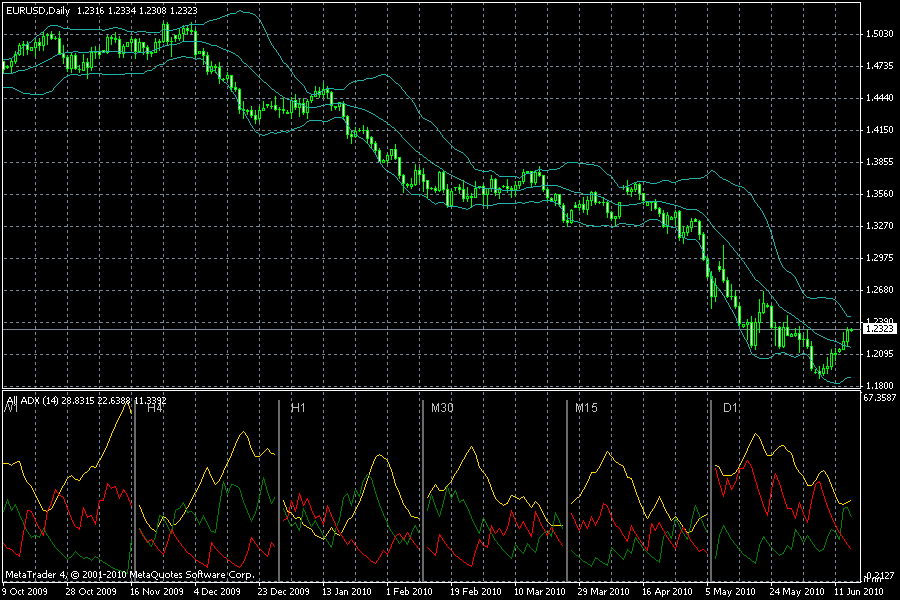Click the 1.2975 price level
Viewport: 900px width, 600px height.
tap(879, 258)
